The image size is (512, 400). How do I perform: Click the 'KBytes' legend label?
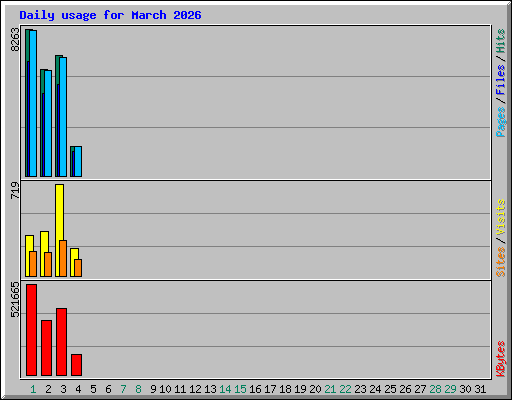[x=501, y=359]
